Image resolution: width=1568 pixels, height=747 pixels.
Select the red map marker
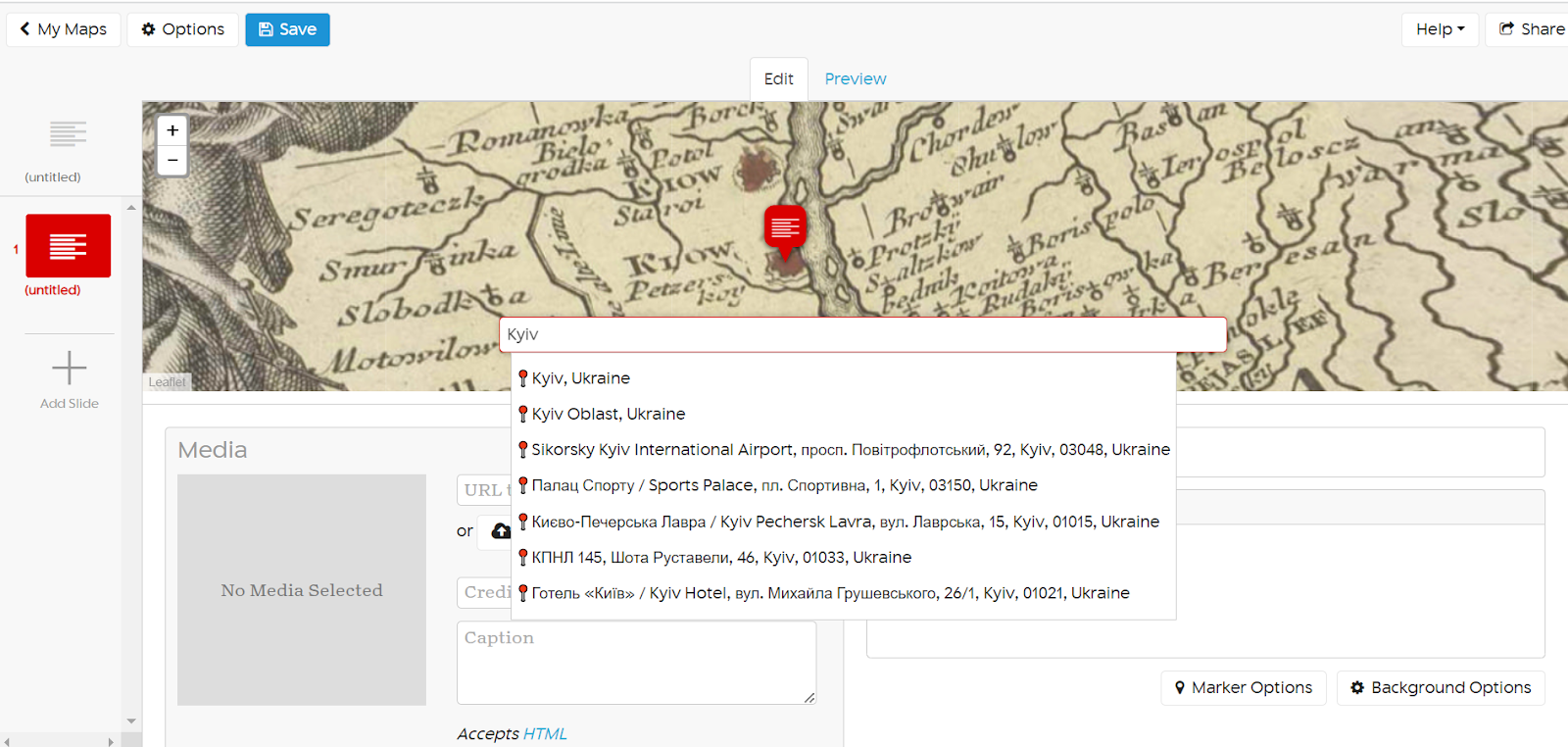pyautogui.click(x=785, y=231)
